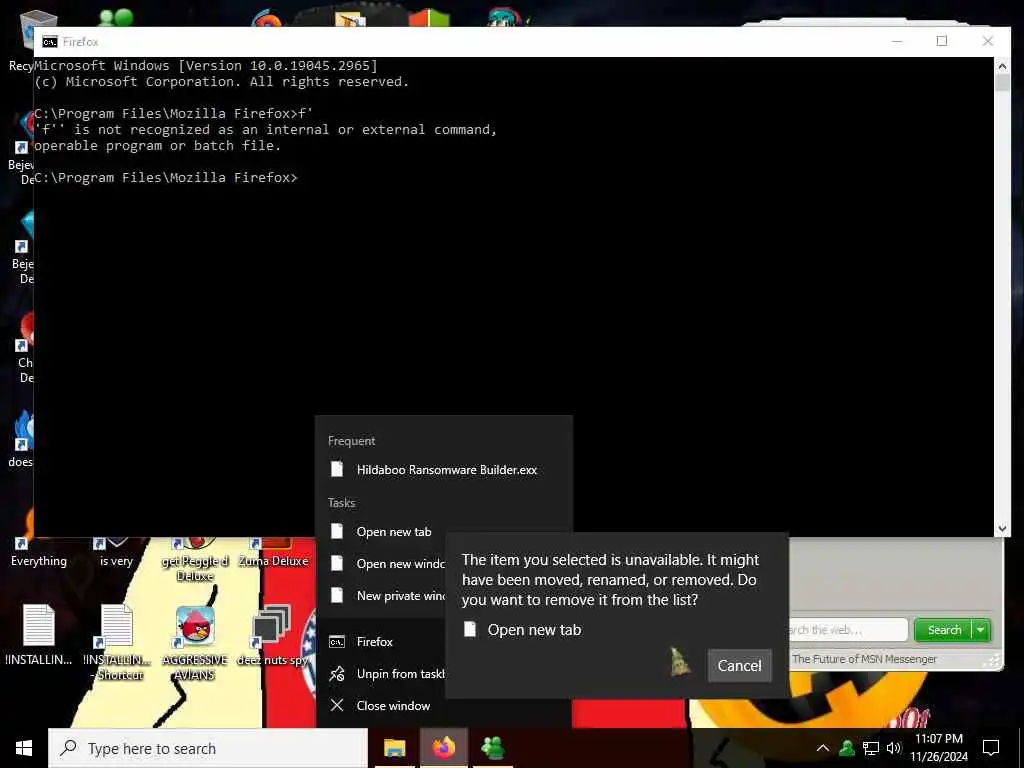This screenshot has height=768, width=1024.
Task: Open the volume speaker tray icon
Action: (x=893, y=748)
